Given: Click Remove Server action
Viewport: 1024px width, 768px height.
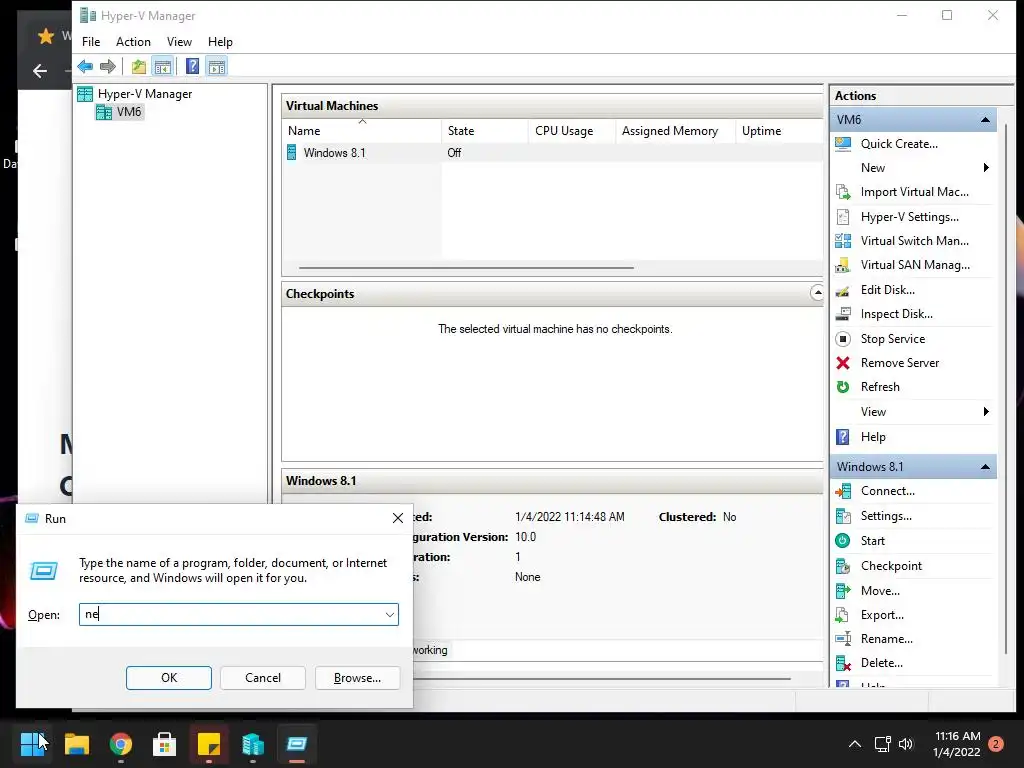Looking at the screenshot, I should click(899, 363).
